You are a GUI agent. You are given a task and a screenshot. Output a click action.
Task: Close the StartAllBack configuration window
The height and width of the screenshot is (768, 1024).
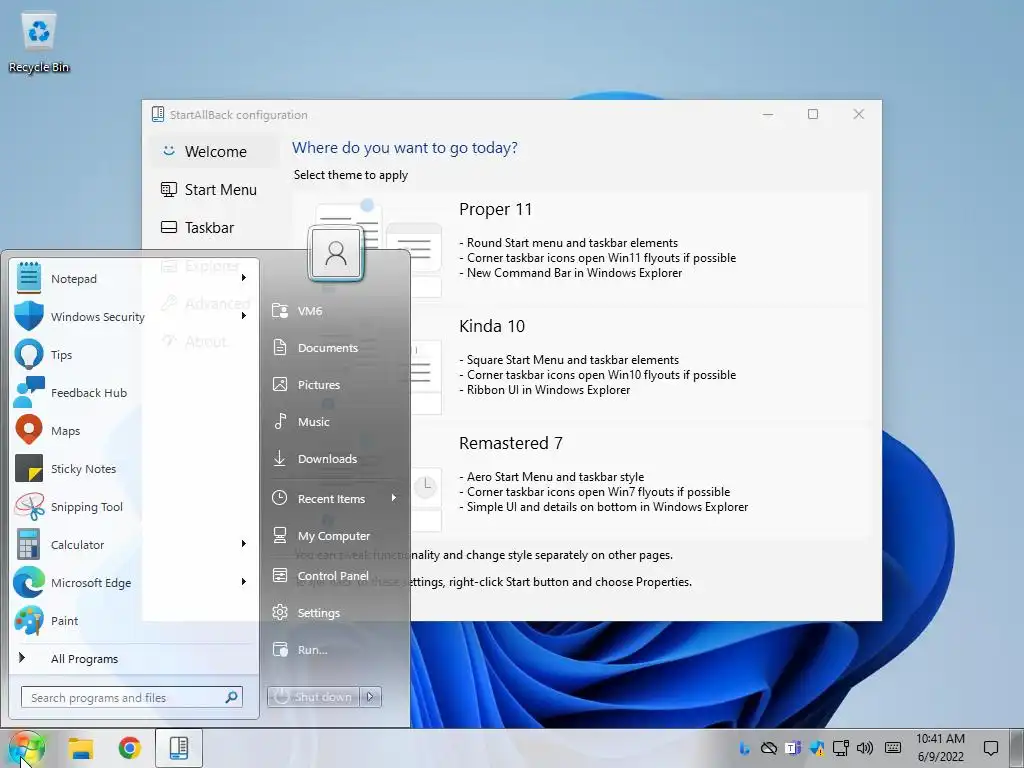click(859, 114)
